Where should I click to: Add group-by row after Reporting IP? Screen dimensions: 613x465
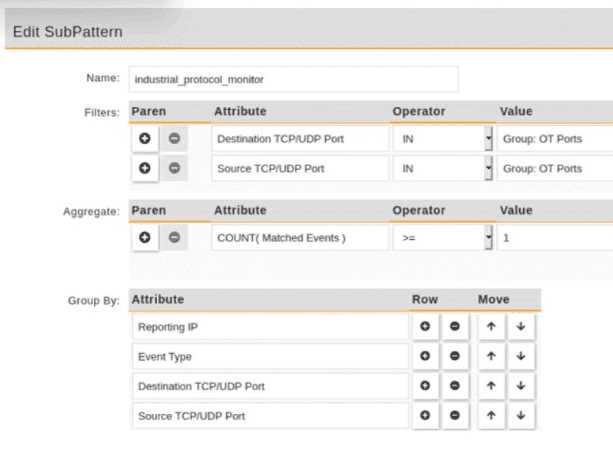pyautogui.click(x=425, y=327)
